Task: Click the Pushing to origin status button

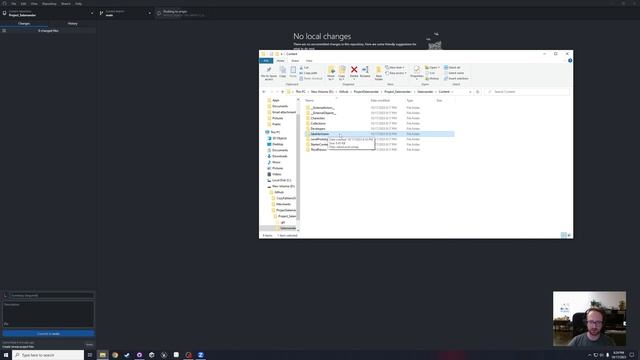Action: 182,13
